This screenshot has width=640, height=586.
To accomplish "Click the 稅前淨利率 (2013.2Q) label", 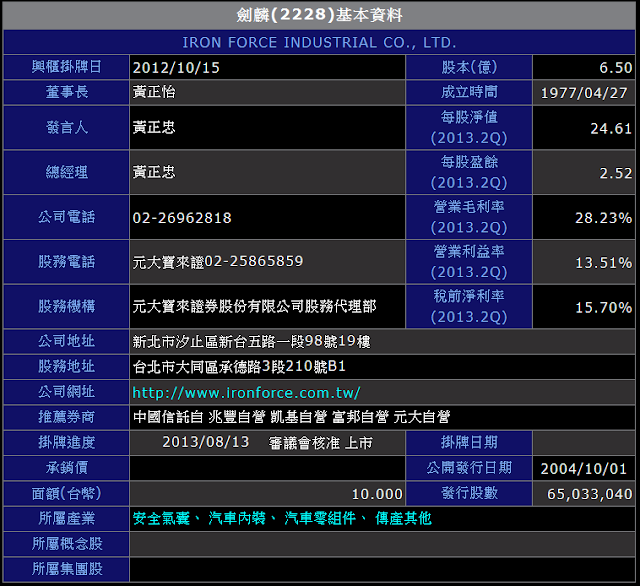I will (469, 306).
